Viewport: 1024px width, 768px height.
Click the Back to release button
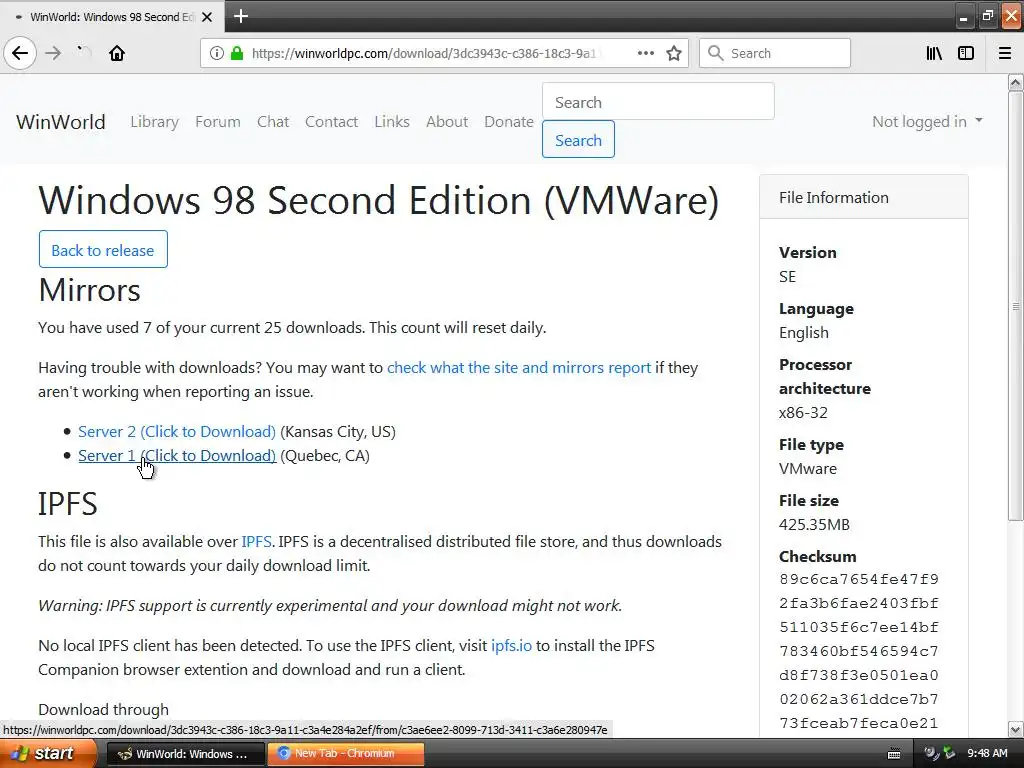click(103, 249)
